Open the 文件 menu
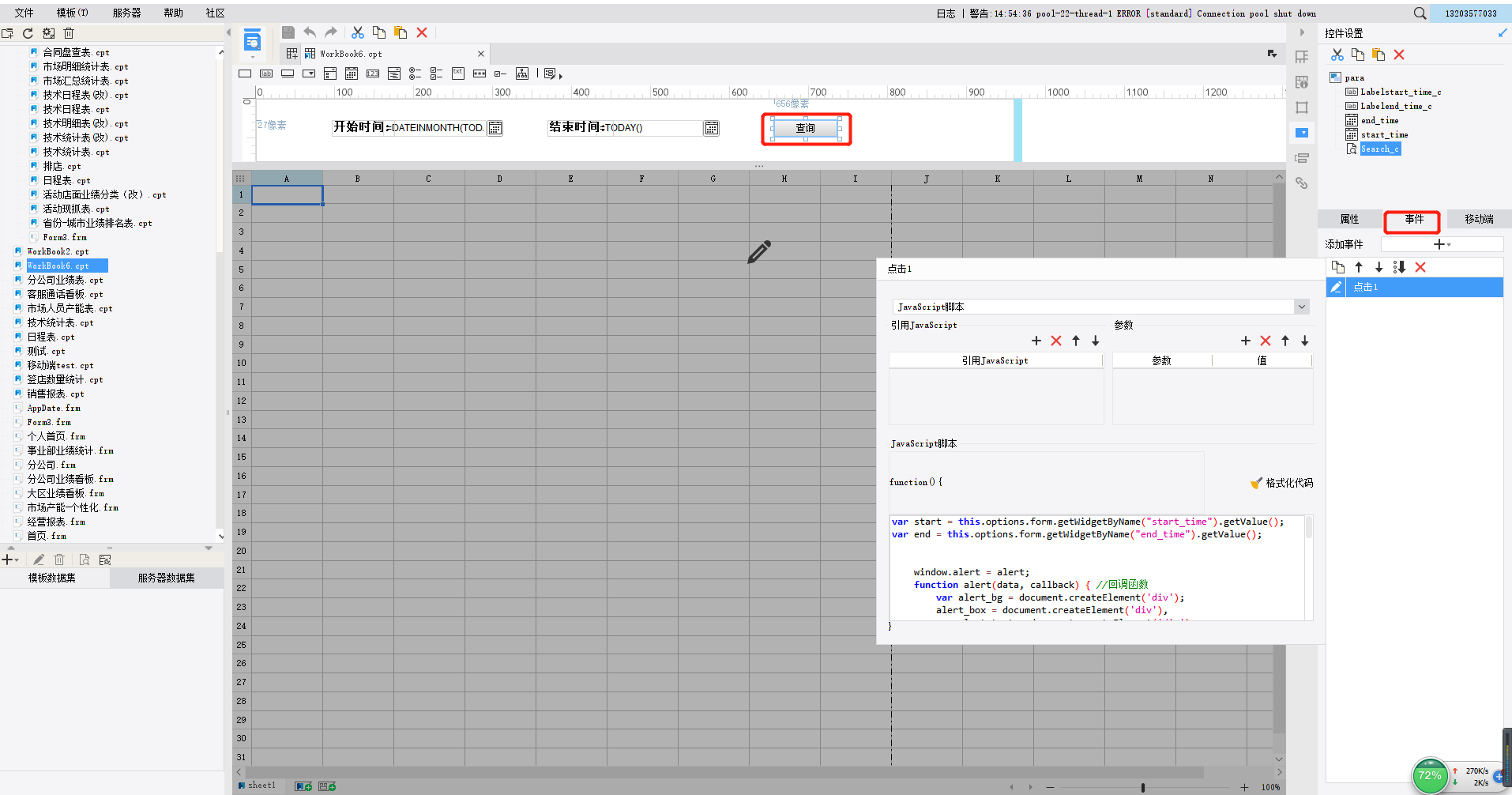This screenshot has width=1512, height=795. 24,13
